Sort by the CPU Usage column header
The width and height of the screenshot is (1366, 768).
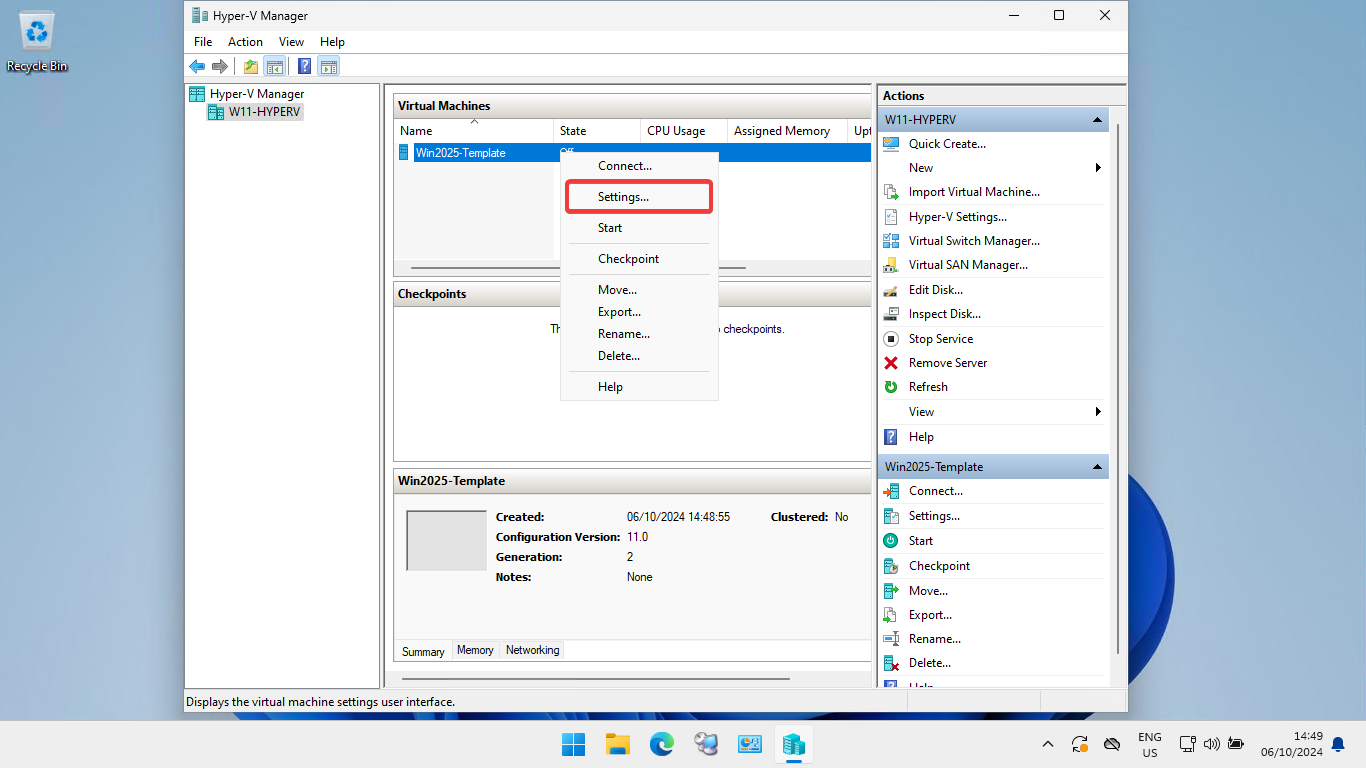684,131
